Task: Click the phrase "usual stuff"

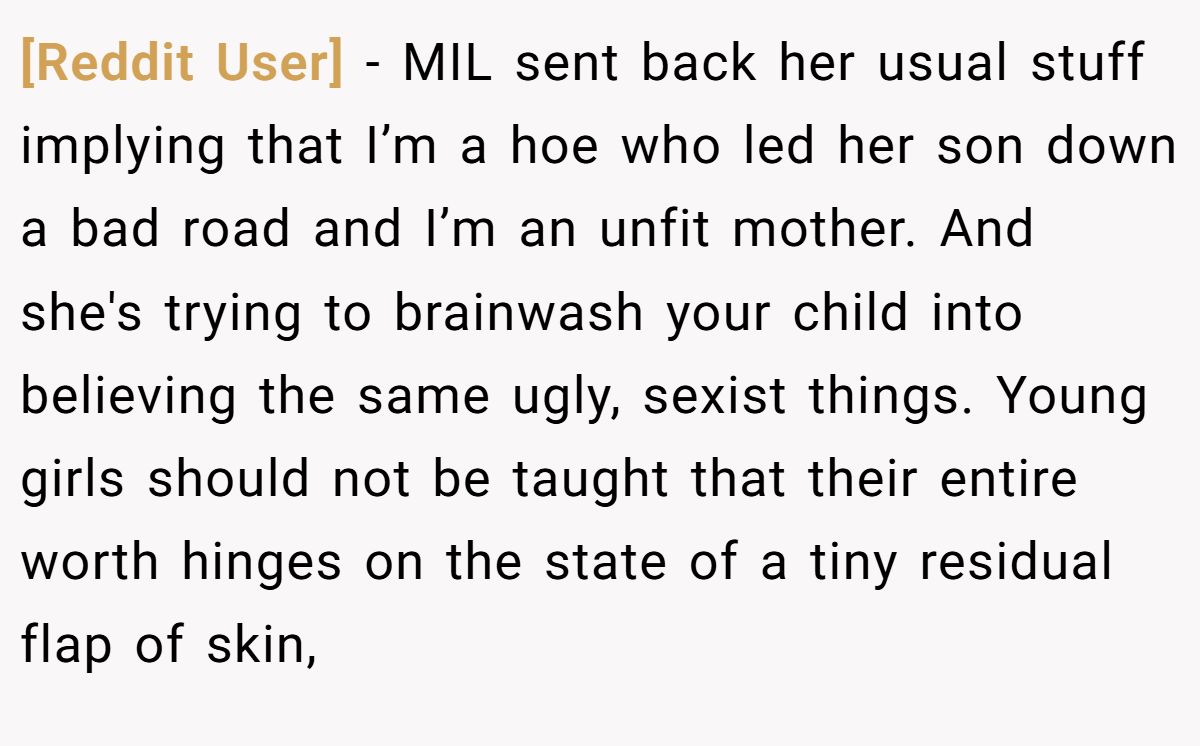Action: click(x=1011, y=62)
